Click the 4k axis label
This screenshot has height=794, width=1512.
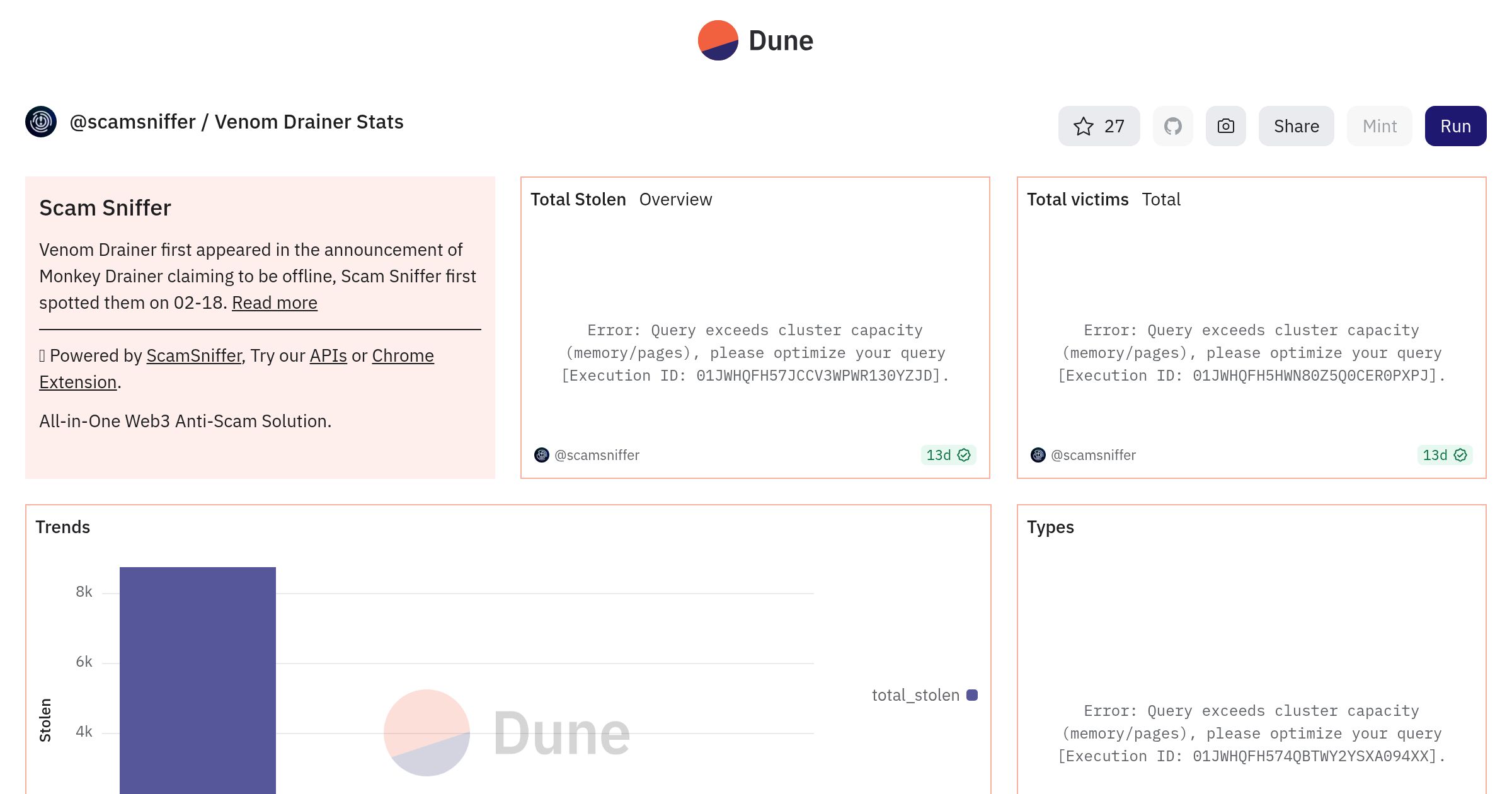pos(84,732)
